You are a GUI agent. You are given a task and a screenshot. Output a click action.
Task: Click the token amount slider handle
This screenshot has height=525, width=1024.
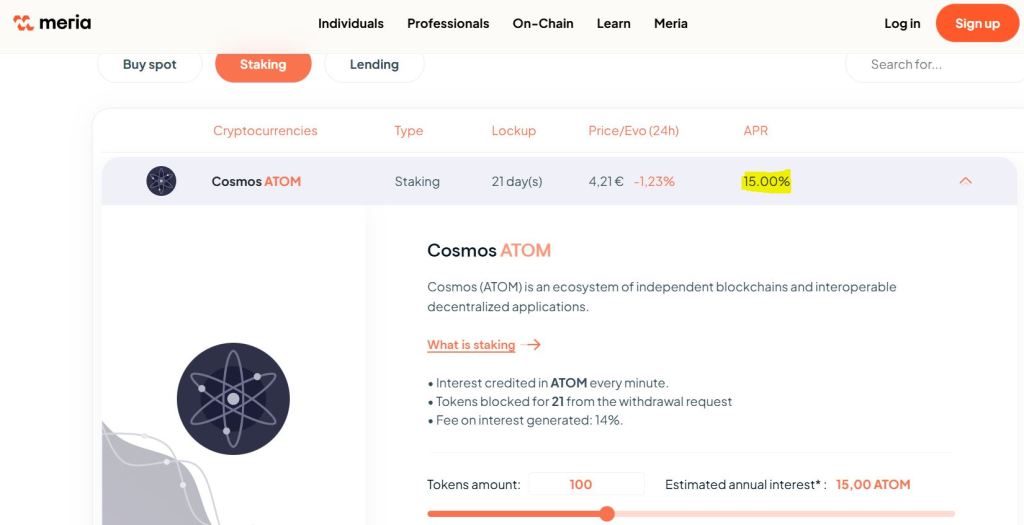607,514
